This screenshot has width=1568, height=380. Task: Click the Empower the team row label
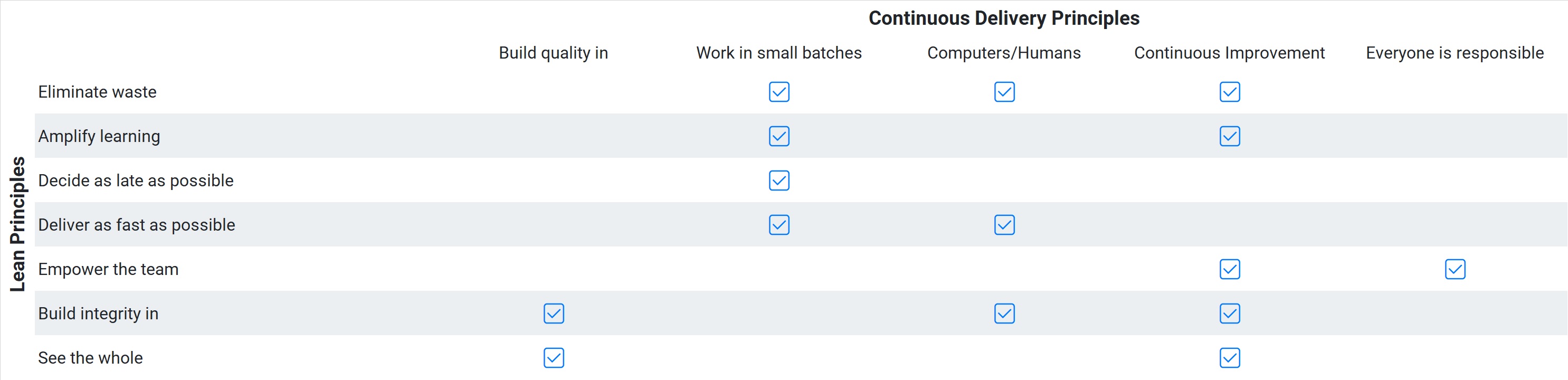[x=108, y=269]
